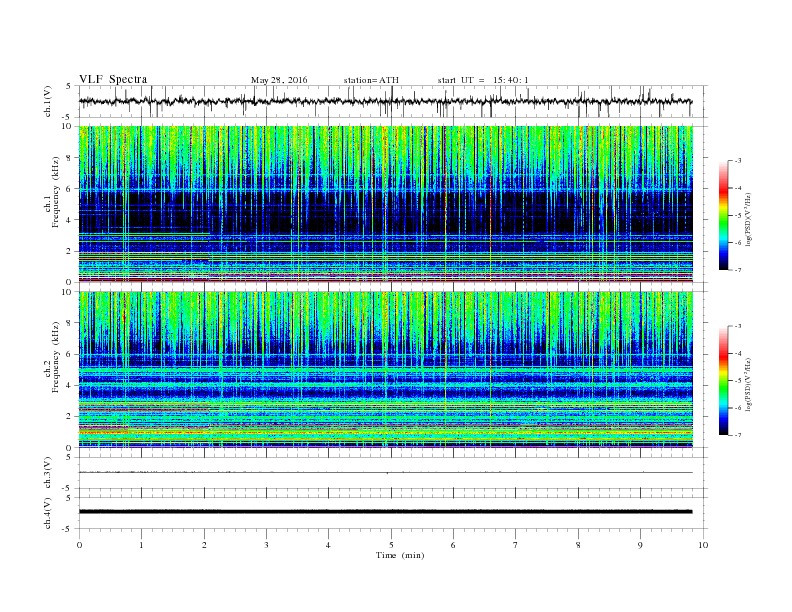Image resolution: width=792 pixels, height=612 pixels.
Task: Click the "7" tick label on time axis
Action: click(x=516, y=545)
